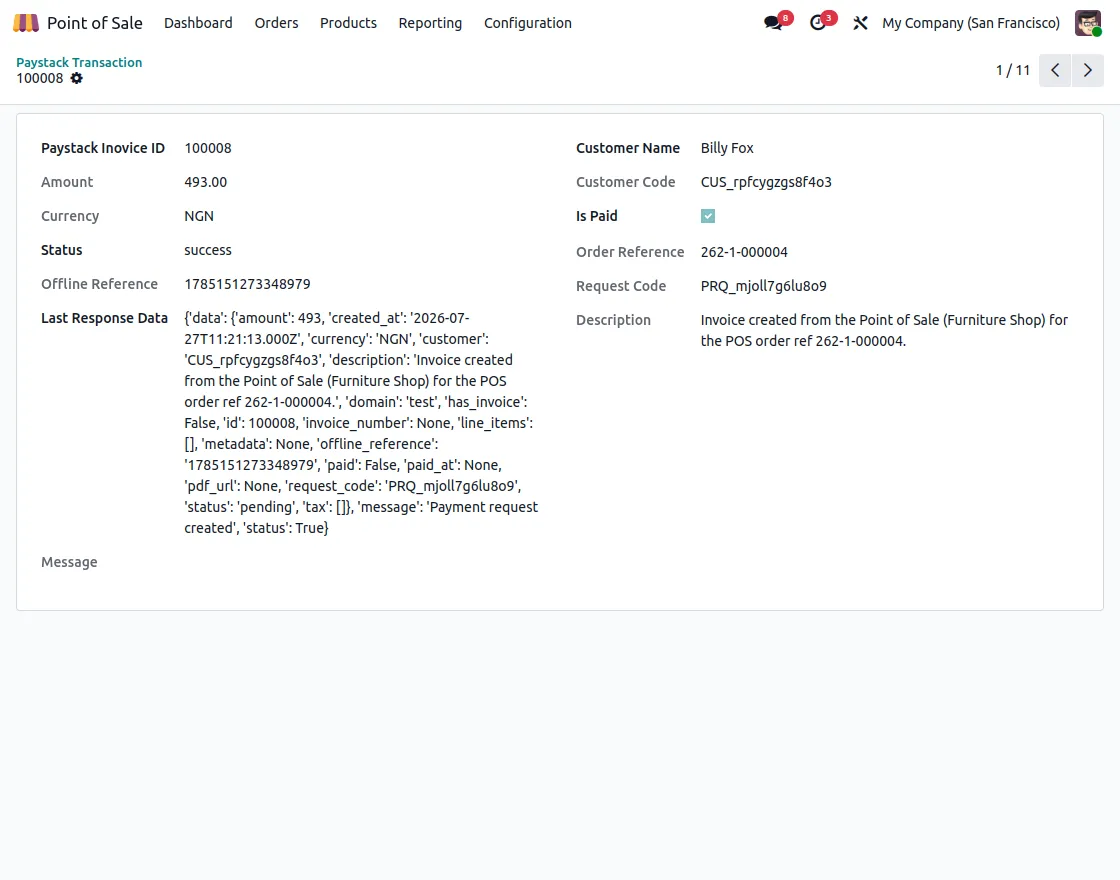Screen dimensions: 1120x880
Task: Click the Offline Reference label
Action: click(99, 284)
